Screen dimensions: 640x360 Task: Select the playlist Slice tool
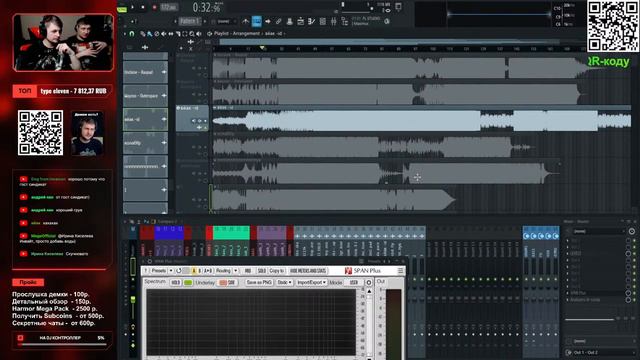pyautogui.click(x=178, y=34)
